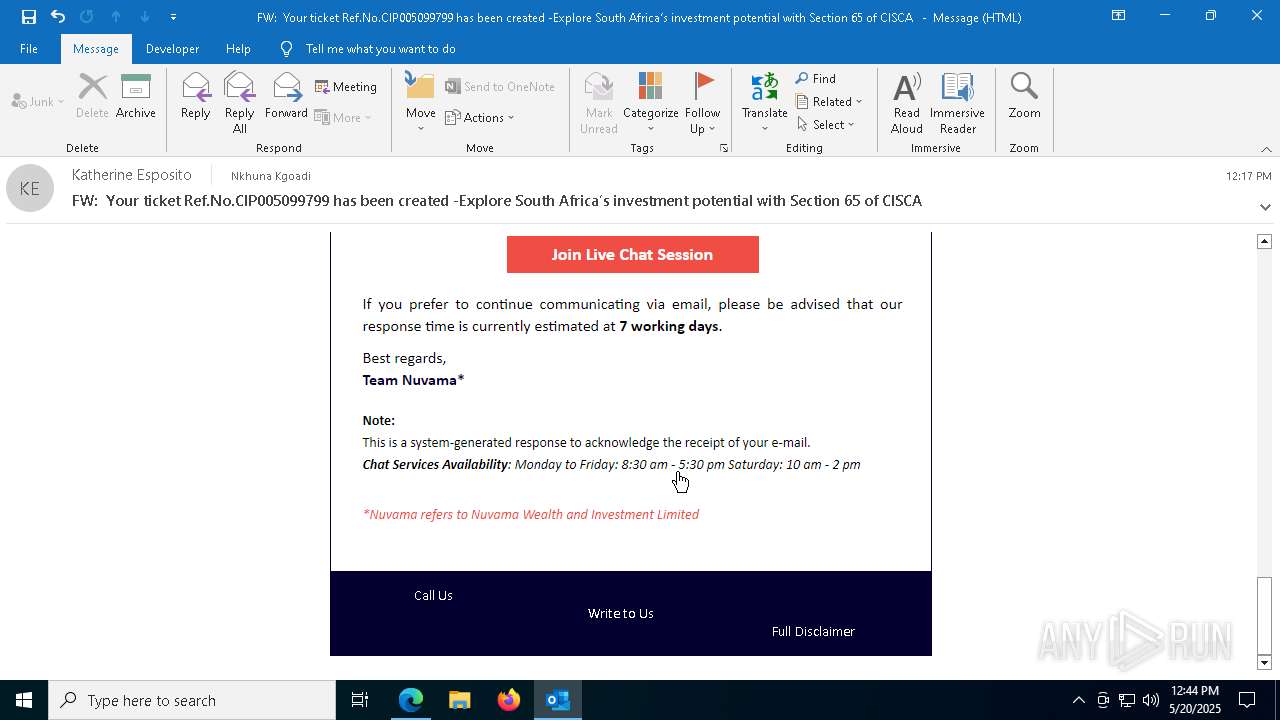Collapse the ribbon with the chevron

[1266, 149]
